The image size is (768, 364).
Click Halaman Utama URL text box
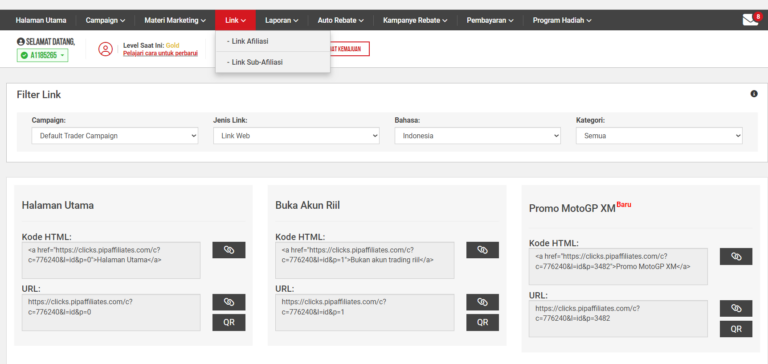[x=111, y=313]
